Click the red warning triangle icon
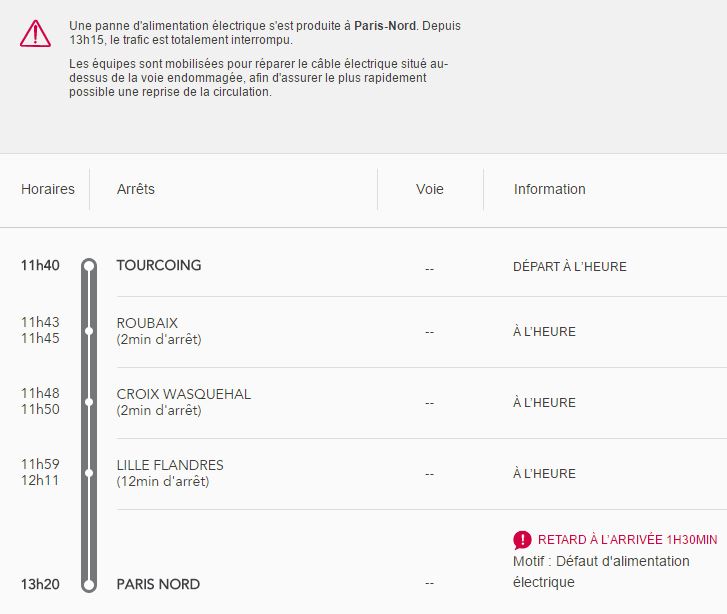Image resolution: width=727 pixels, height=614 pixels. (35, 33)
